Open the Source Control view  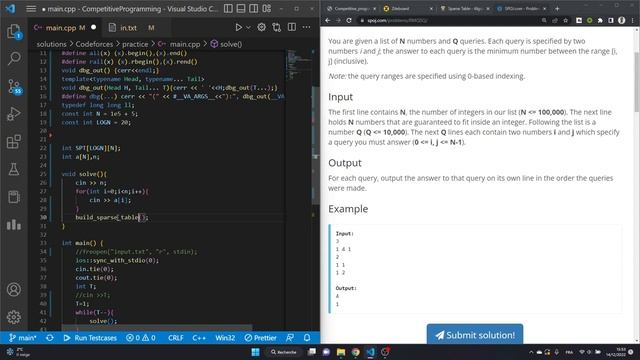[14, 87]
